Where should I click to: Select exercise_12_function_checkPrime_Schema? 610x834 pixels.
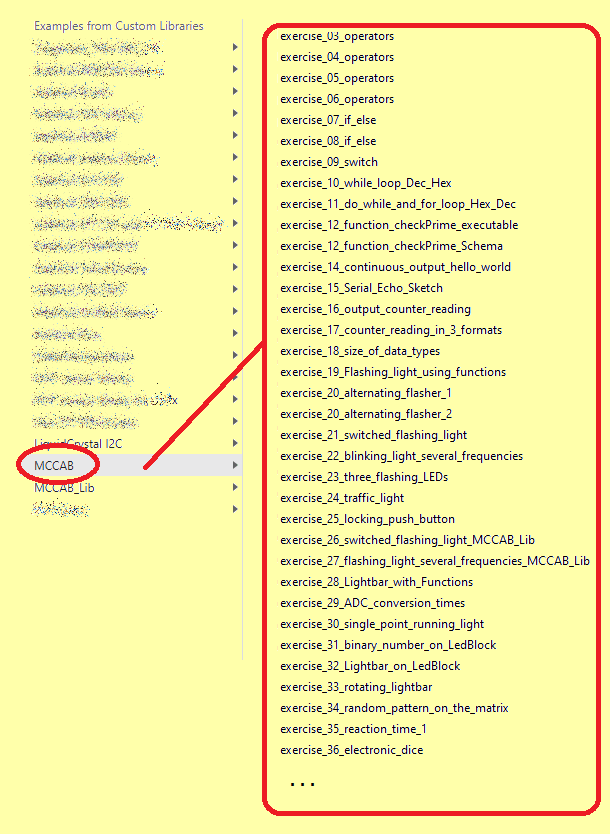click(x=391, y=246)
